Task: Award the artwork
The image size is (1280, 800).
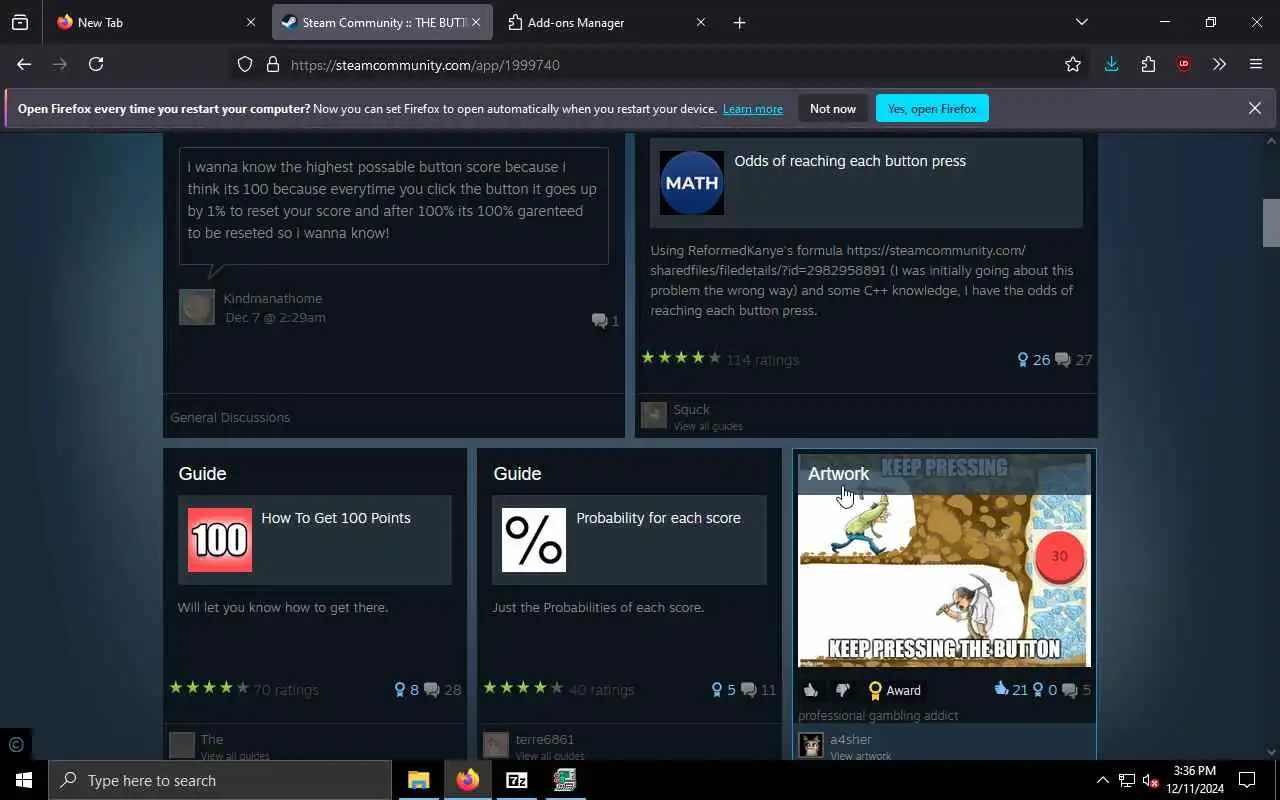Action: click(894, 690)
